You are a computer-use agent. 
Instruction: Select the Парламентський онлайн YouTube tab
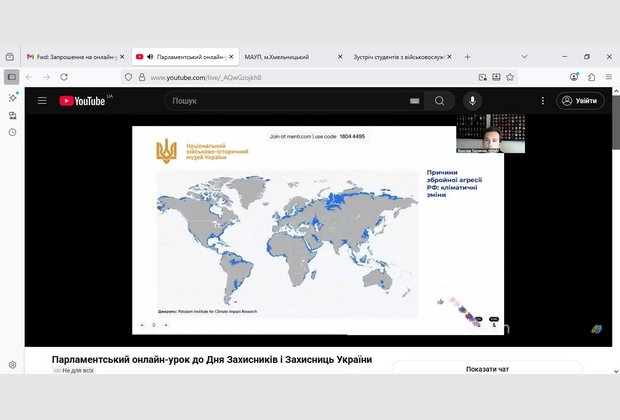pyautogui.click(x=185, y=57)
